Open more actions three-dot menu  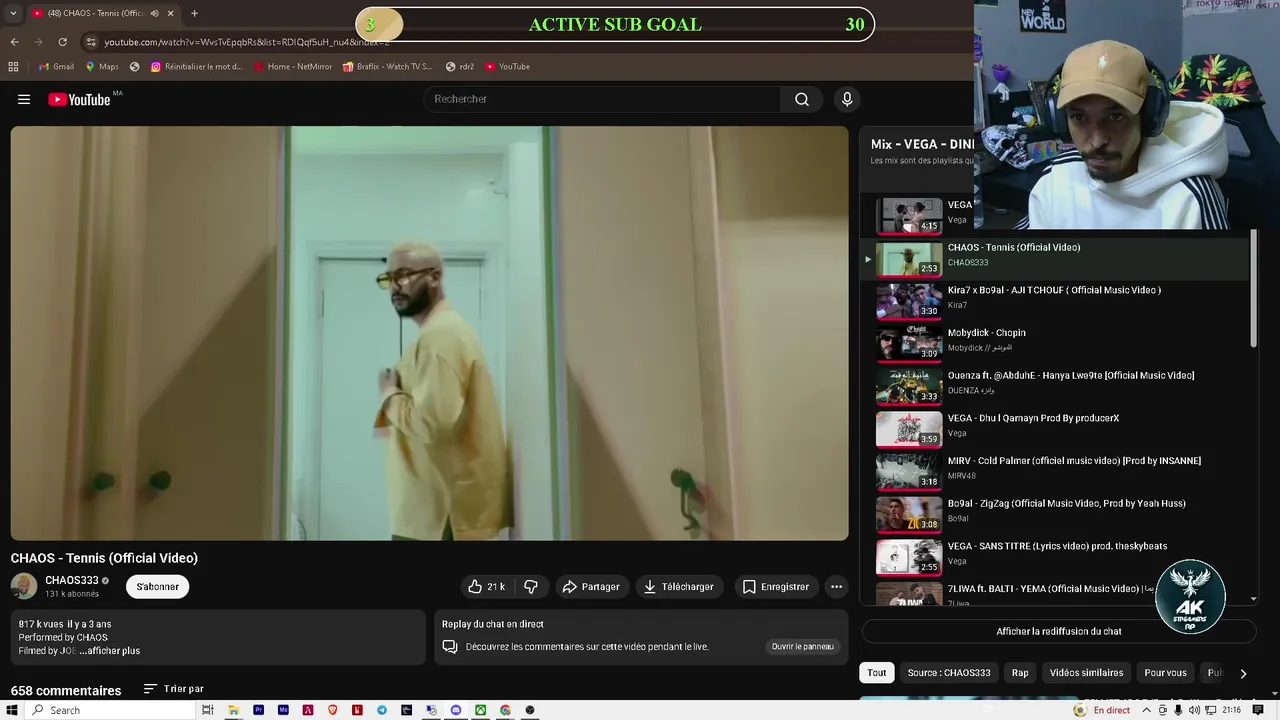pyautogui.click(x=836, y=587)
